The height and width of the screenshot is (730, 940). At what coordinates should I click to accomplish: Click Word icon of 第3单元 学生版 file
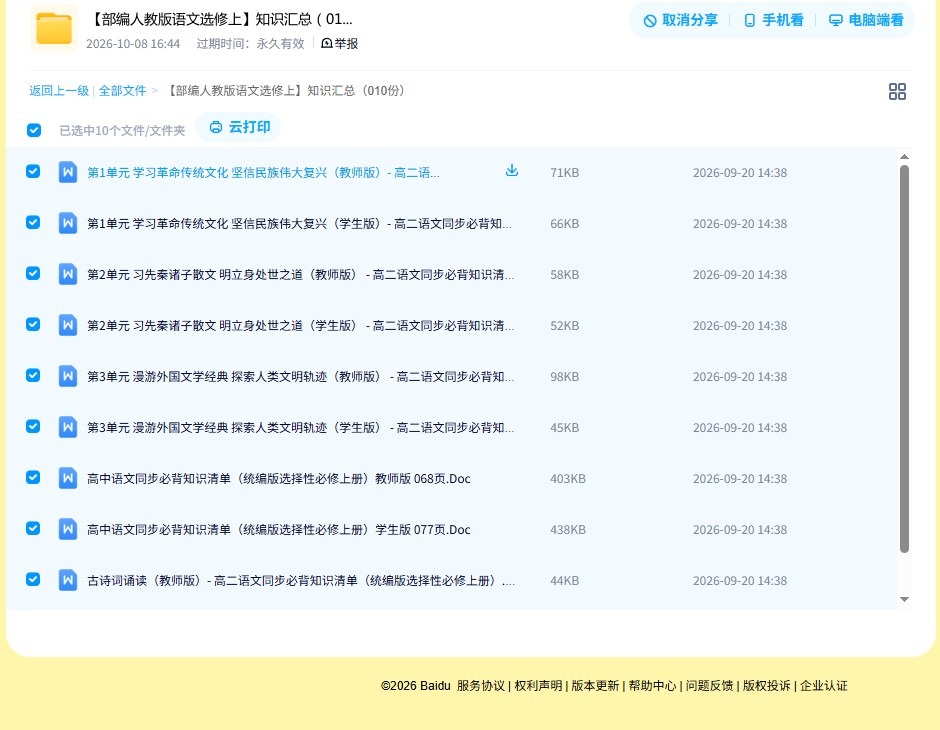[x=68, y=427]
